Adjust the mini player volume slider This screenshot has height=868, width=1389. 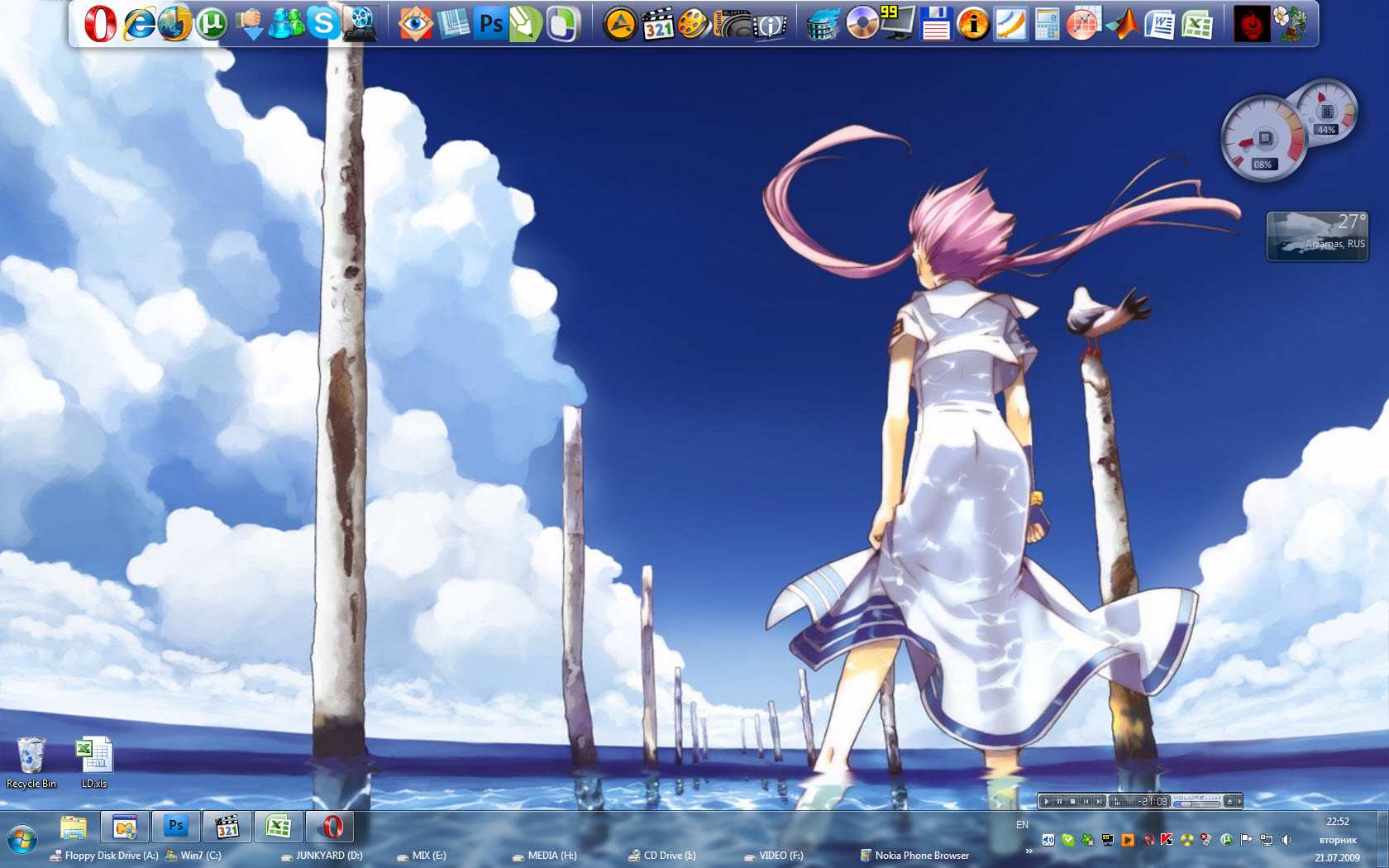pos(1197,803)
